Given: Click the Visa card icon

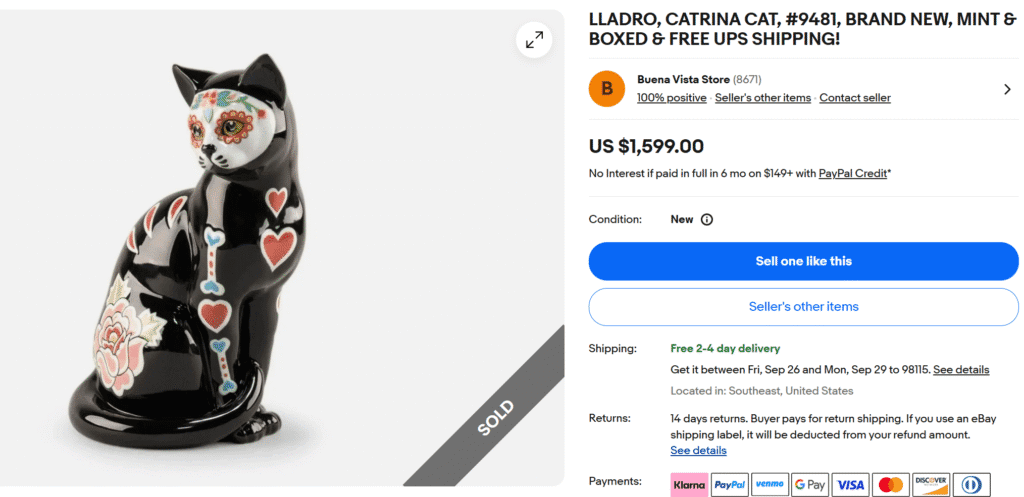Looking at the screenshot, I should 851,485.
